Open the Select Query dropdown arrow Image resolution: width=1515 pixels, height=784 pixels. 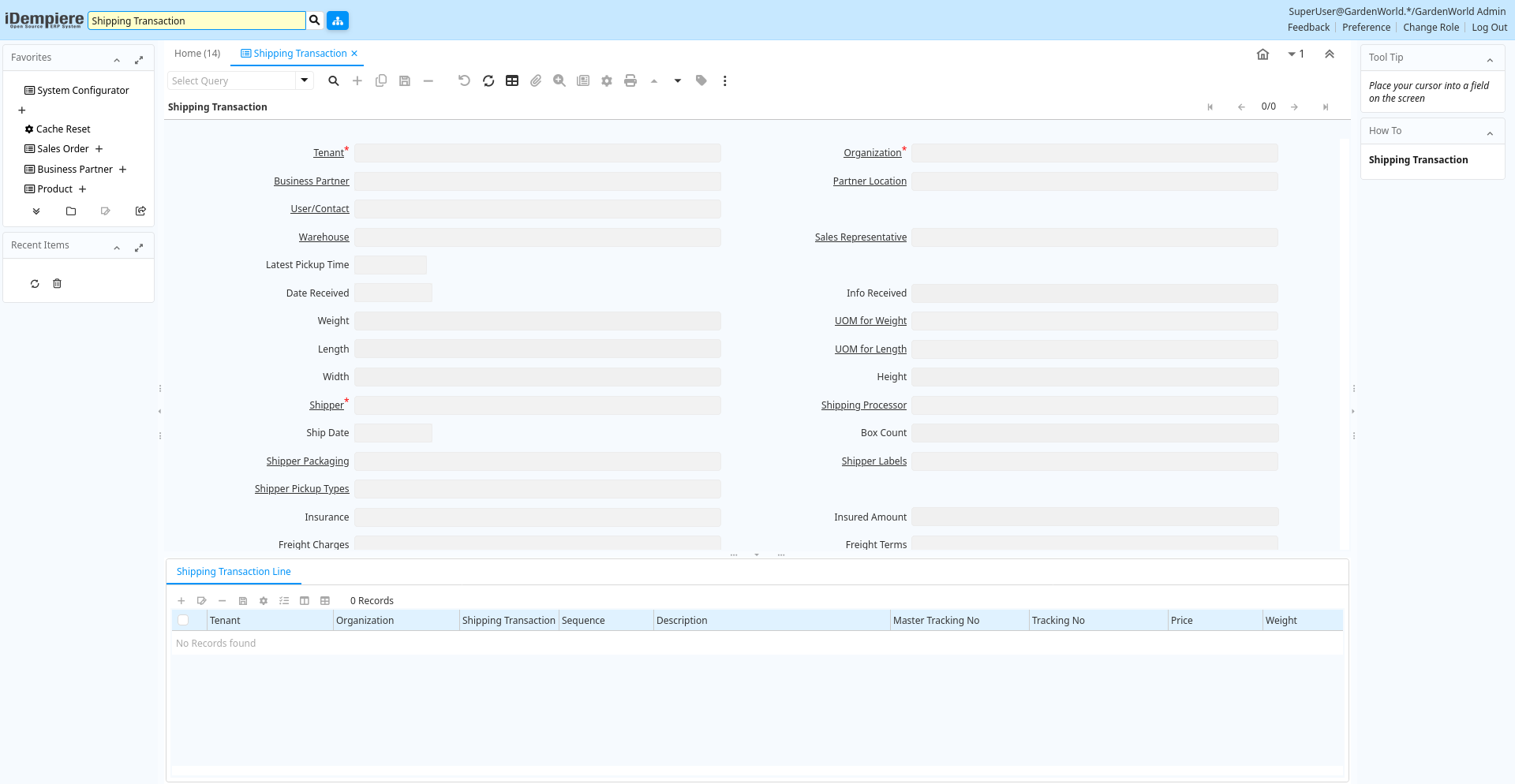(305, 80)
